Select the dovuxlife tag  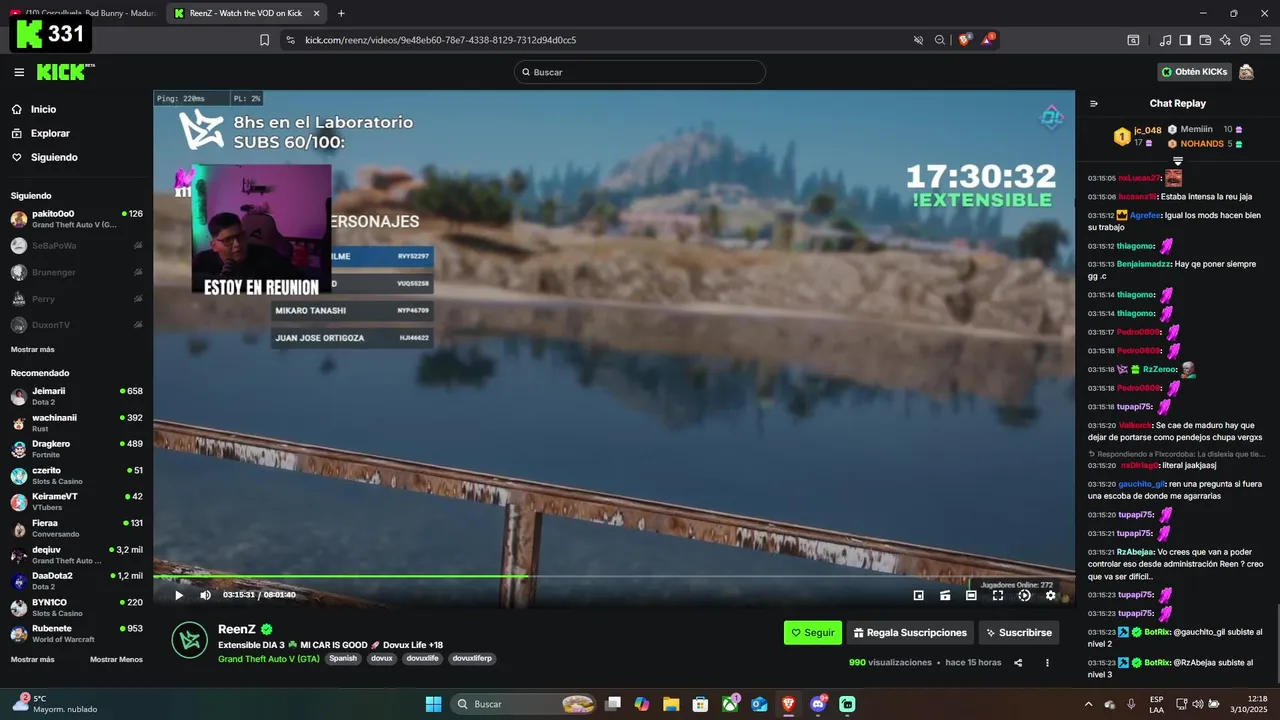pos(423,658)
